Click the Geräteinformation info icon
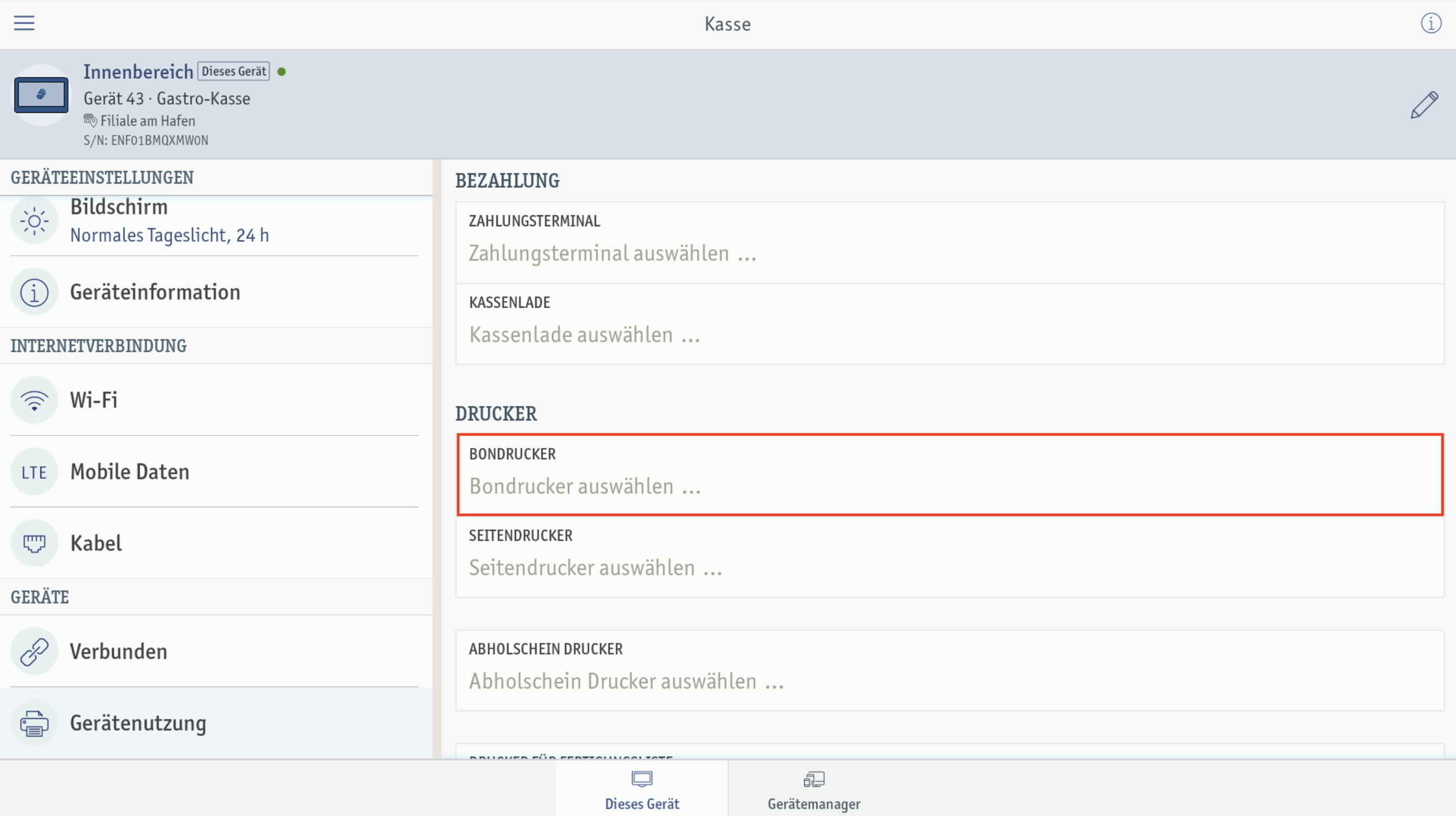 click(34, 292)
